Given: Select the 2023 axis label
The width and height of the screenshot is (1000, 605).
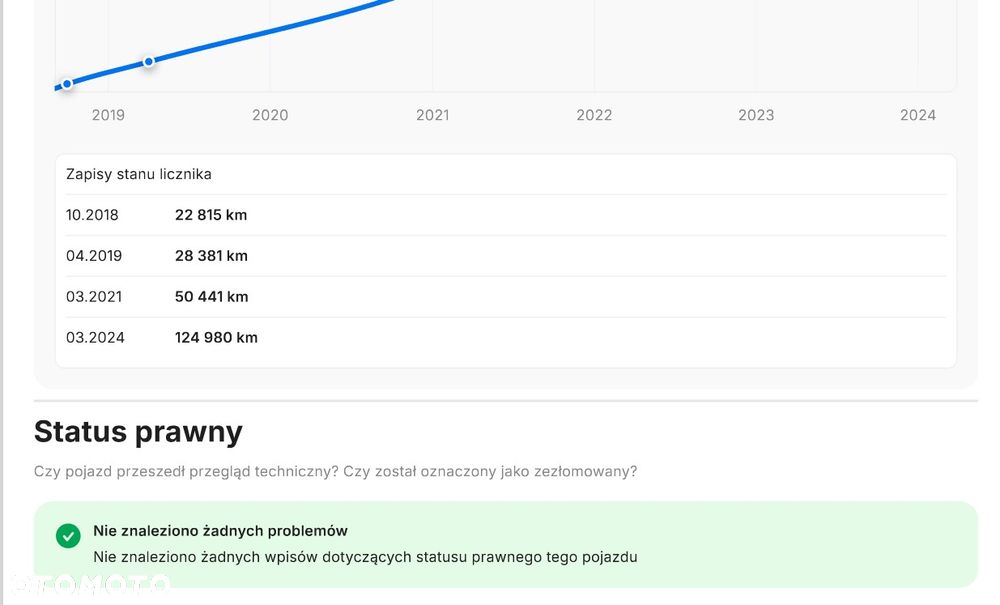Looking at the screenshot, I should pyautogui.click(x=756, y=115).
